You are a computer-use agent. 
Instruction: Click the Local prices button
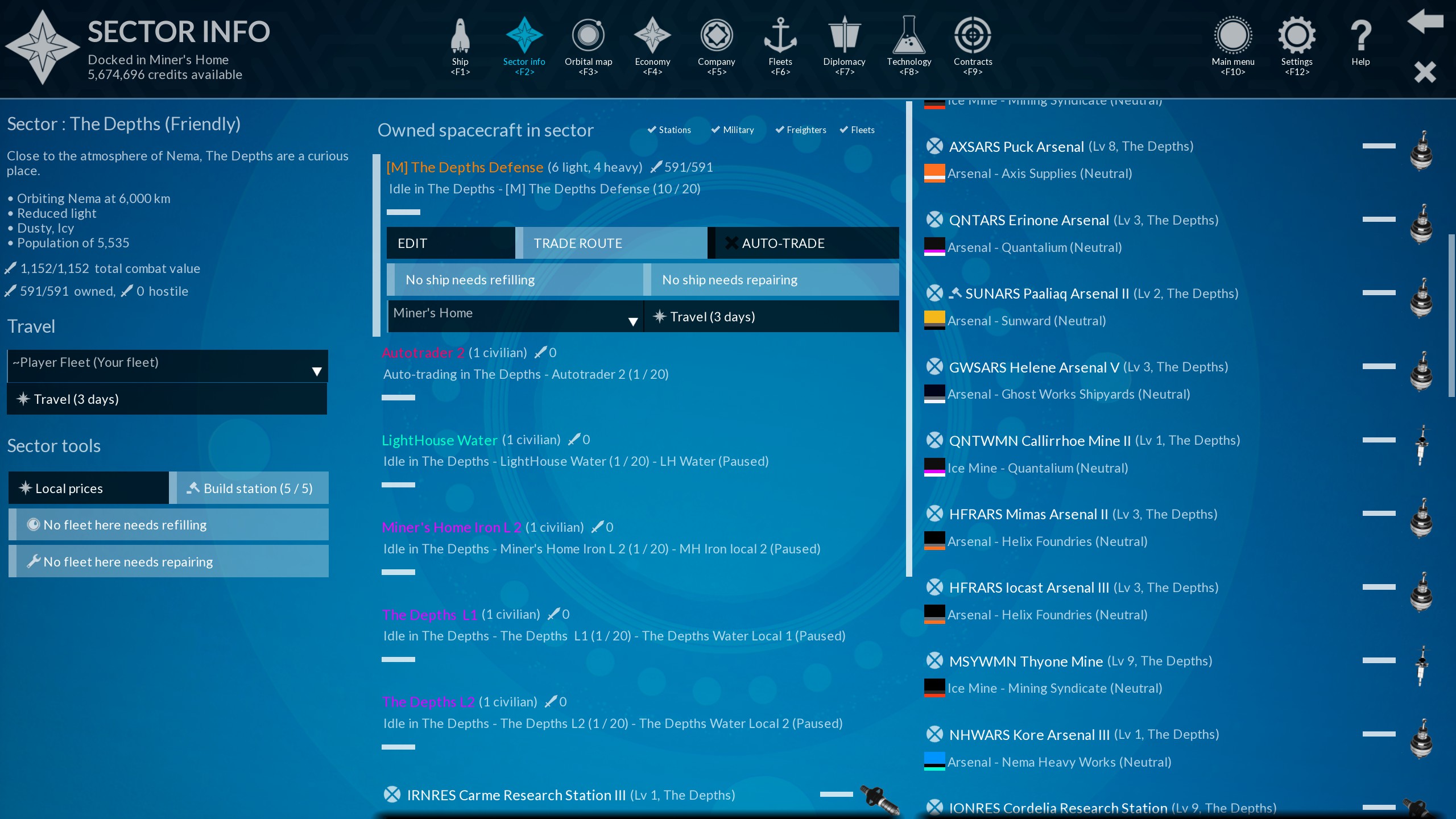click(x=89, y=488)
